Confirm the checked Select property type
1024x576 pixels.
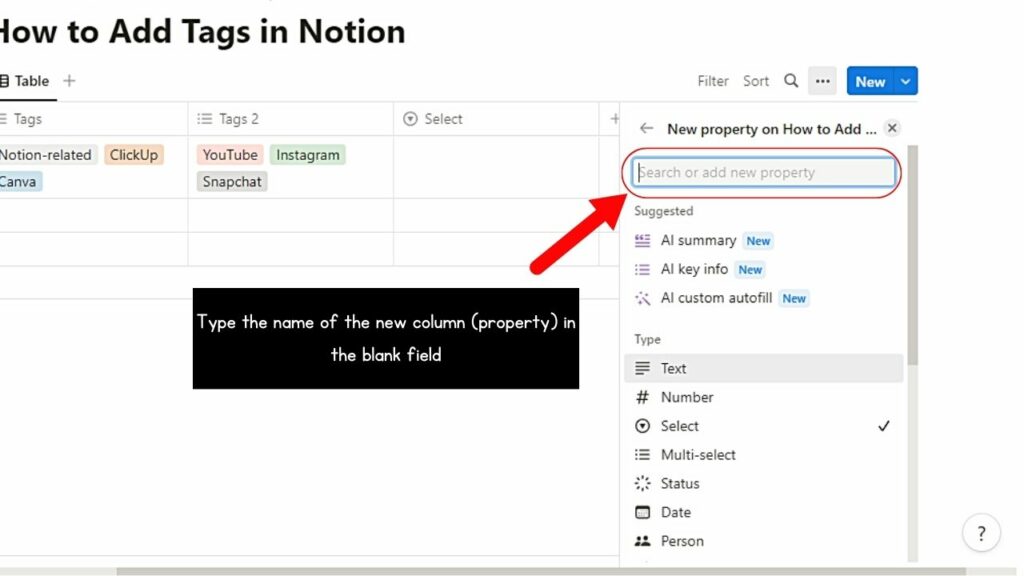point(679,426)
